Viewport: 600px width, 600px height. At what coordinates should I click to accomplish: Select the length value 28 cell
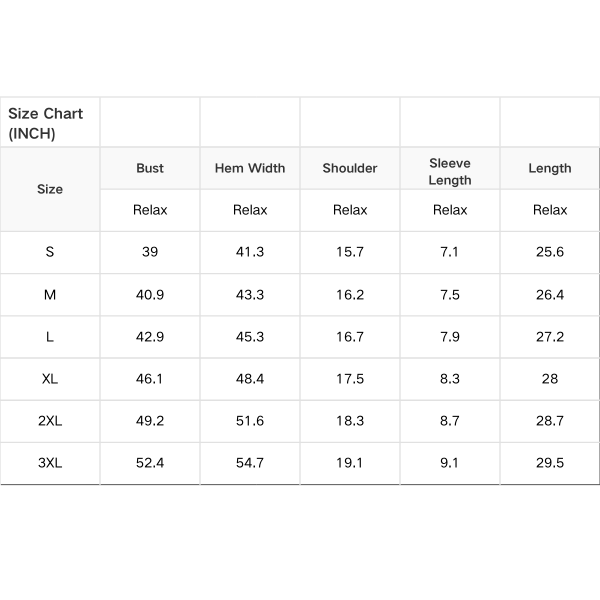click(x=550, y=379)
